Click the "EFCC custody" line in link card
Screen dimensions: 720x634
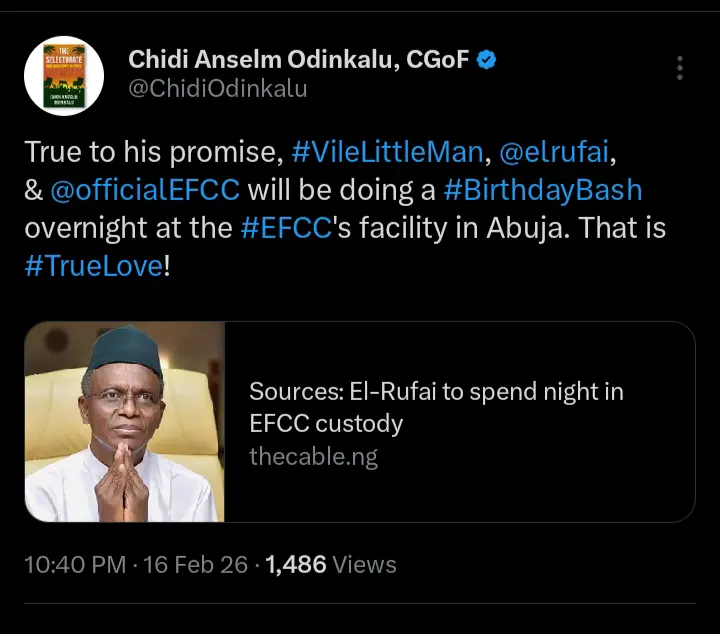(326, 423)
